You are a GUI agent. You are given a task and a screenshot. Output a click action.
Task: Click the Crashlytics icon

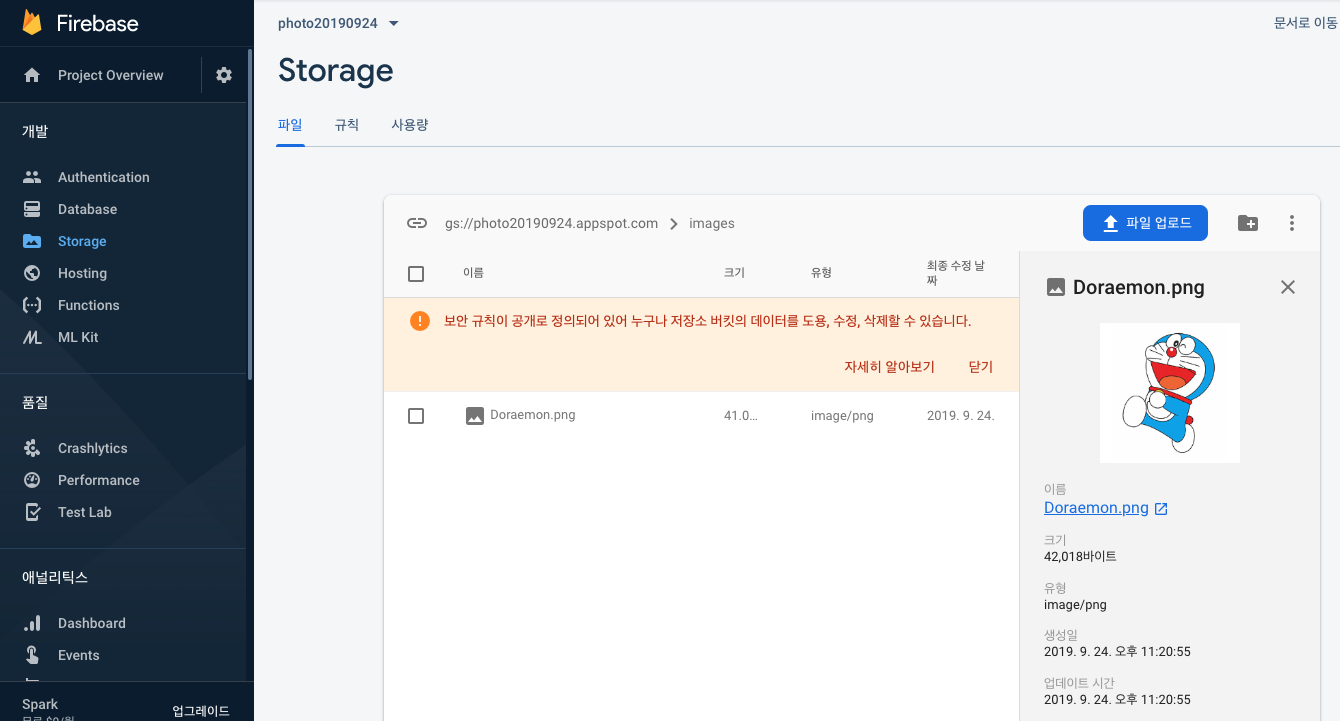point(32,448)
